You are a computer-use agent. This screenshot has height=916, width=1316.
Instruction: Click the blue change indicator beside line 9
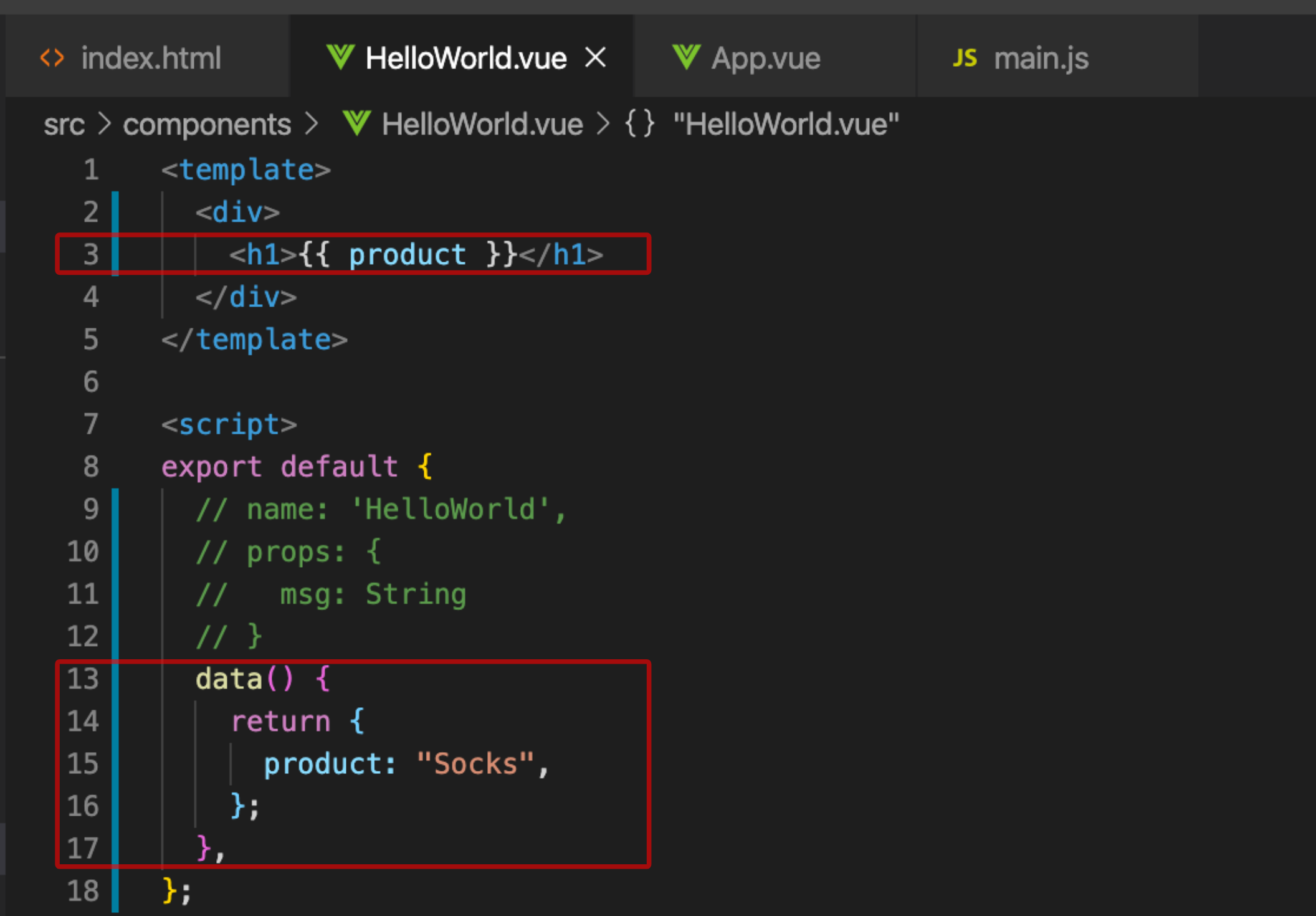(x=115, y=509)
